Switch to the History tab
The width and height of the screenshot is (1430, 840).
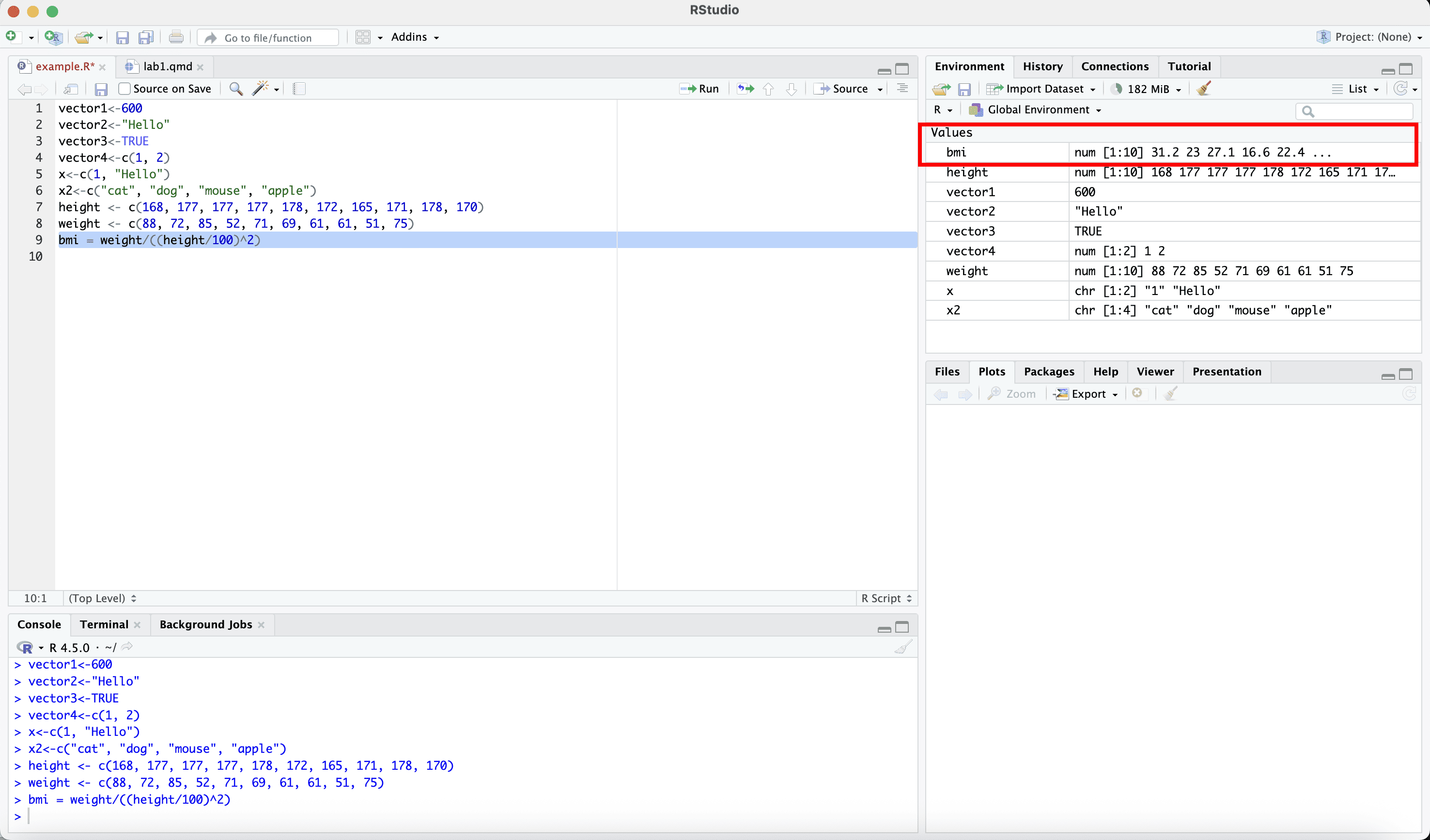point(1042,66)
